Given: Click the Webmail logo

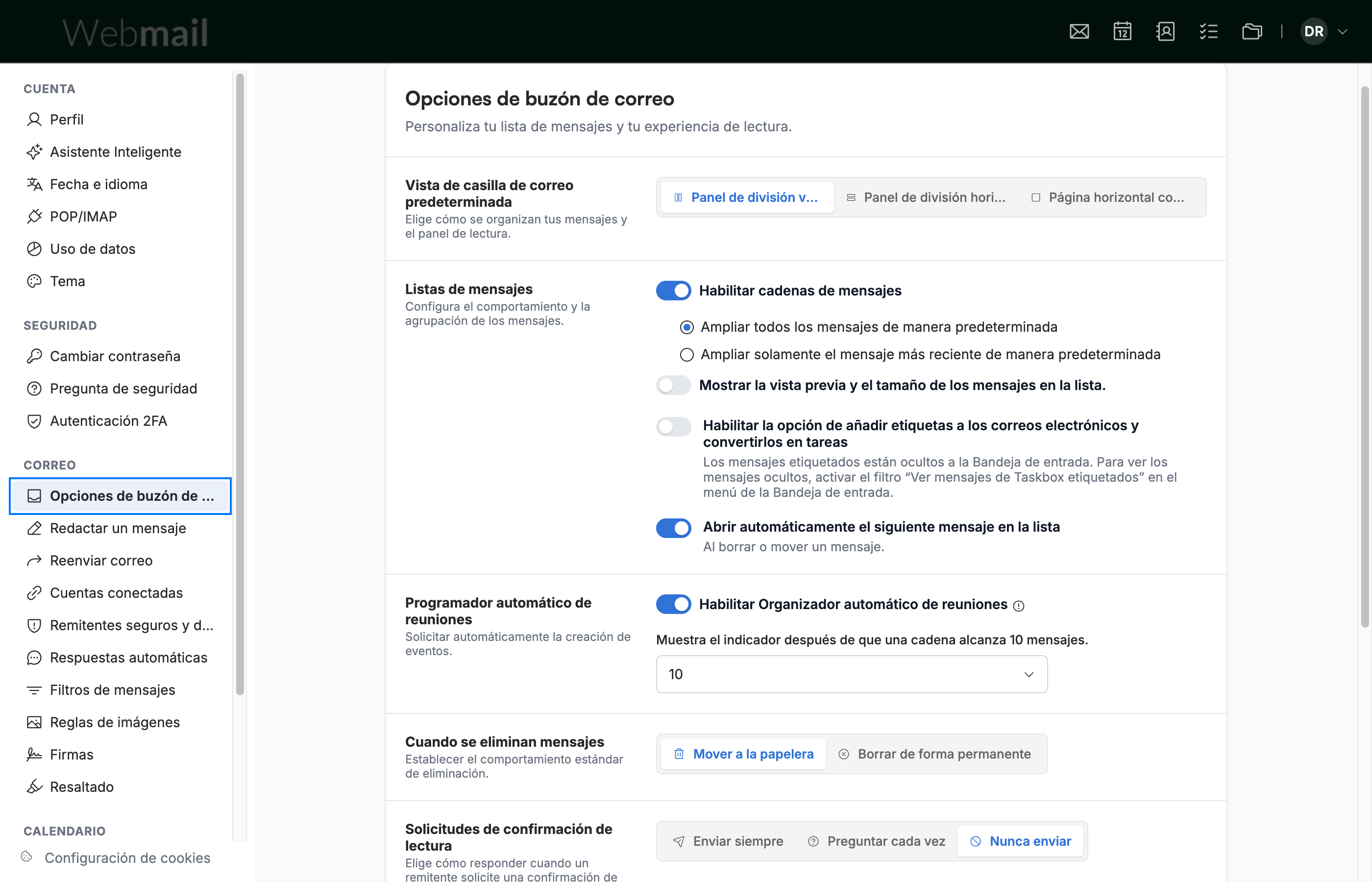Looking at the screenshot, I should coord(135,33).
